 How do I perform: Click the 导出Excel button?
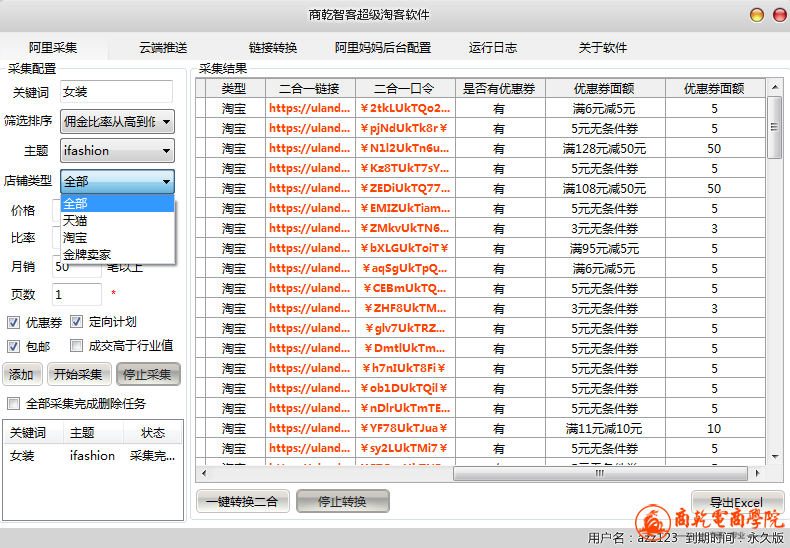click(x=737, y=502)
